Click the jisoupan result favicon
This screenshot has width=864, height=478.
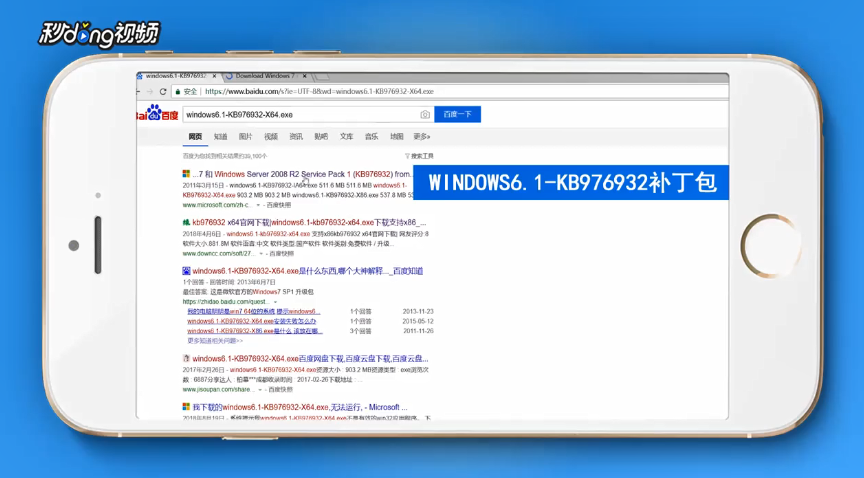point(186,358)
